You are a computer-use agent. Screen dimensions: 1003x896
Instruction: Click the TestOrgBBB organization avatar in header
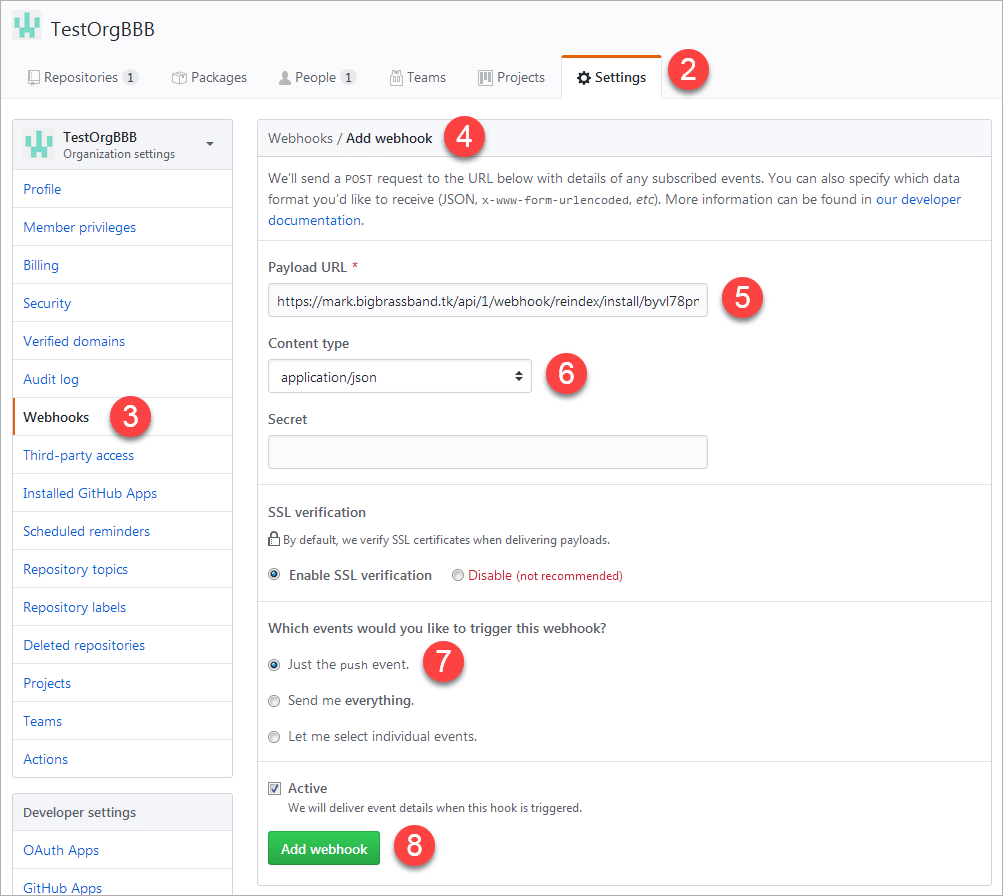tap(27, 26)
